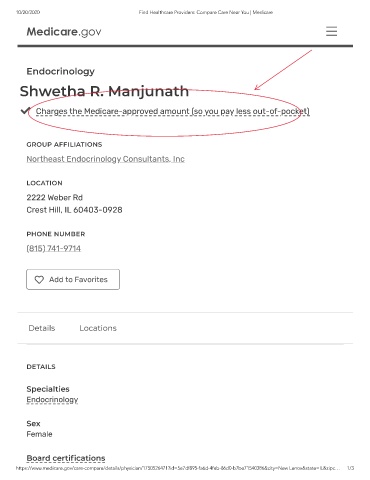Click the page title in the print header
The image size is (370, 480).
click(206, 12)
